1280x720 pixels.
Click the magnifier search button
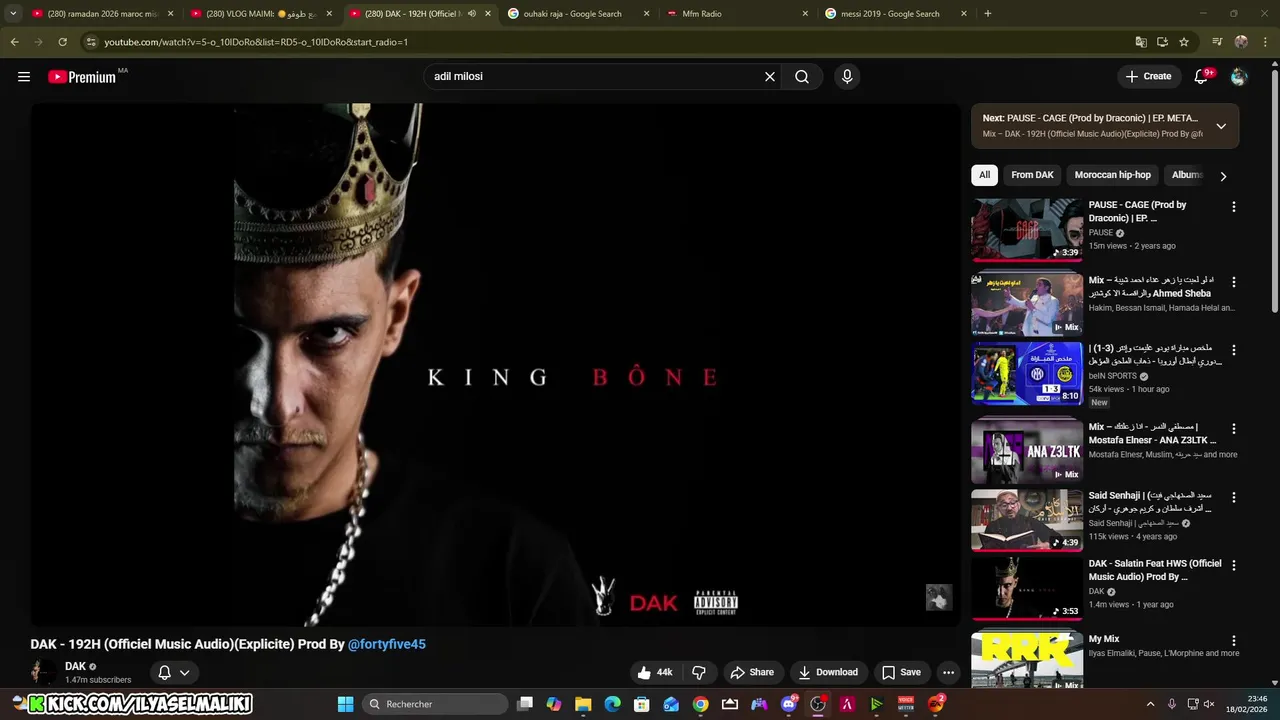(x=802, y=77)
